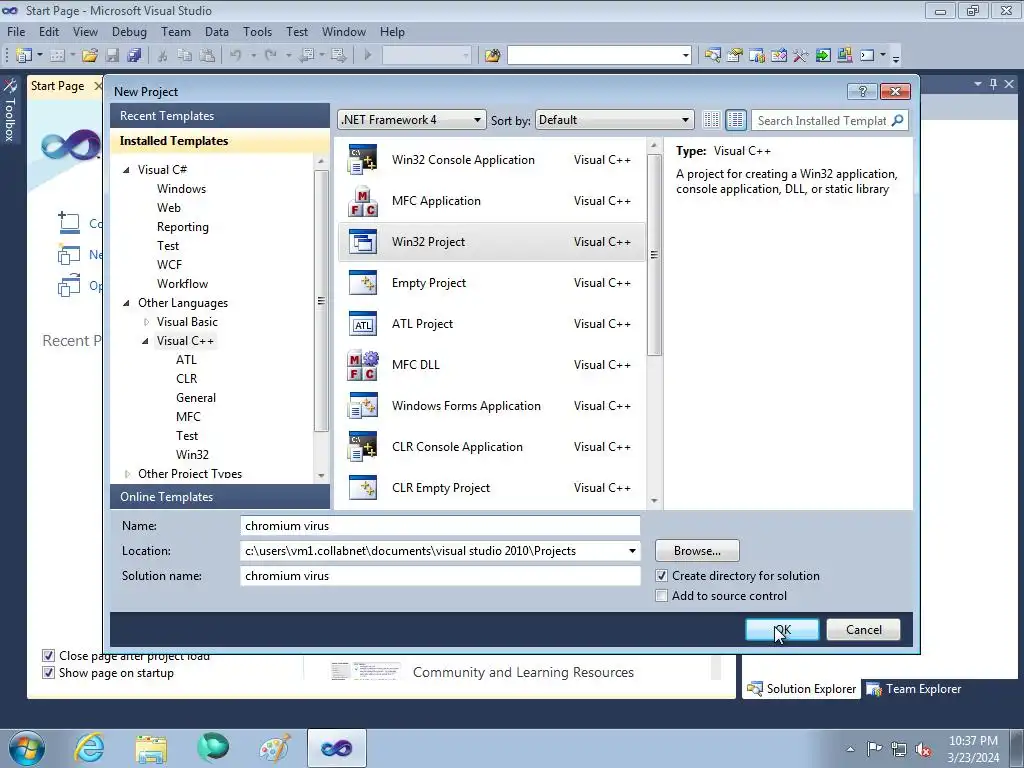The width and height of the screenshot is (1024, 768).
Task: Expand the Online Templates section
Action: (219, 496)
